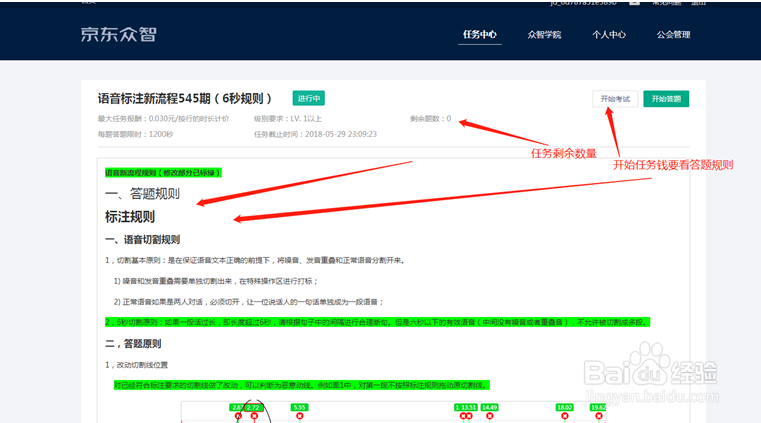The width and height of the screenshot is (761, 423).
Task: Click the 最大任务报酬 0.030元 text
Action: (163, 119)
